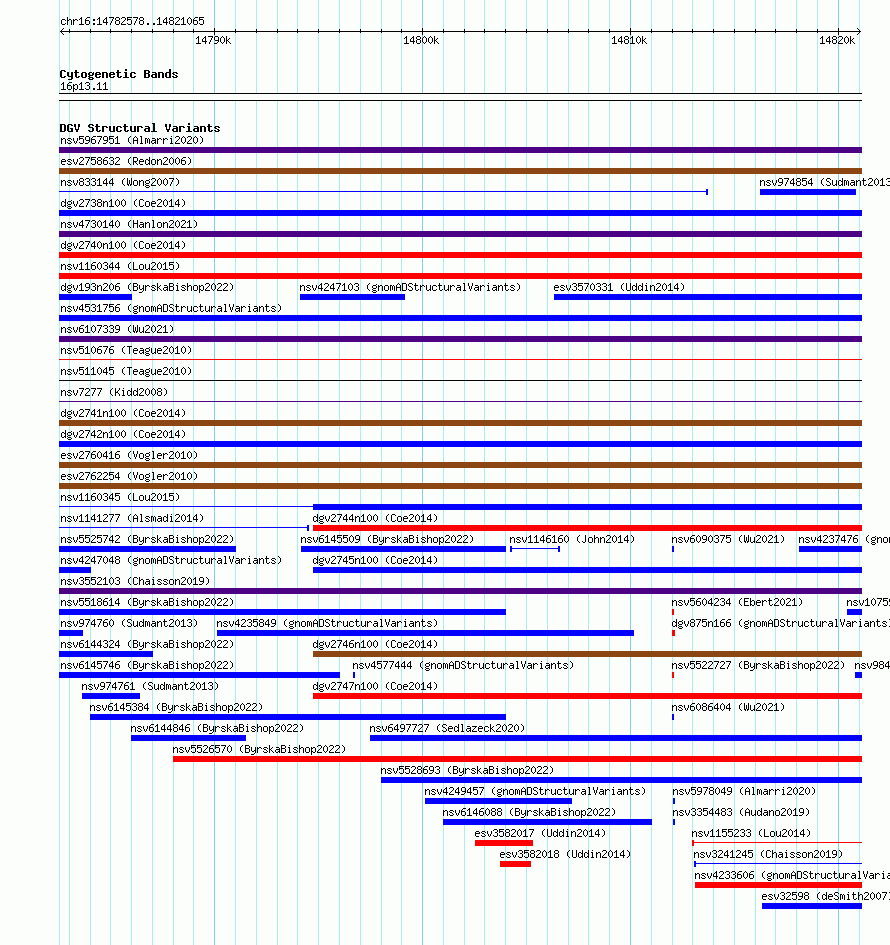Open nsv1160345 (Lou2015) variant
The image size is (890, 945).
point(120,497)
